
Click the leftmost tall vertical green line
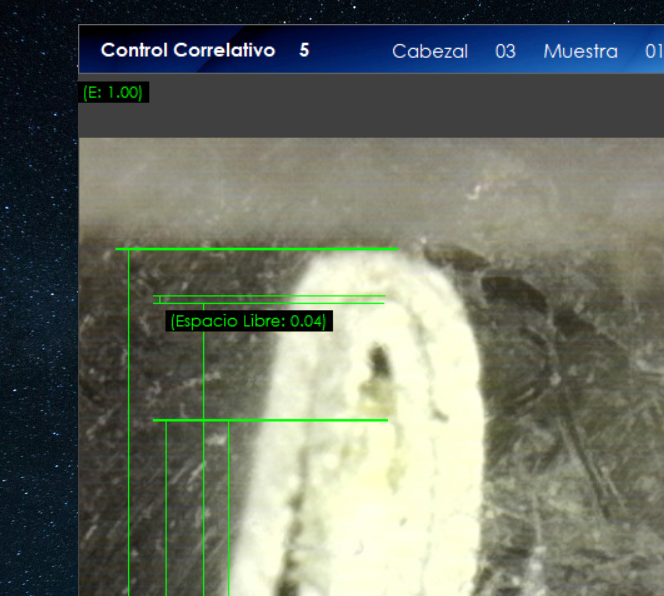[129, 420]
